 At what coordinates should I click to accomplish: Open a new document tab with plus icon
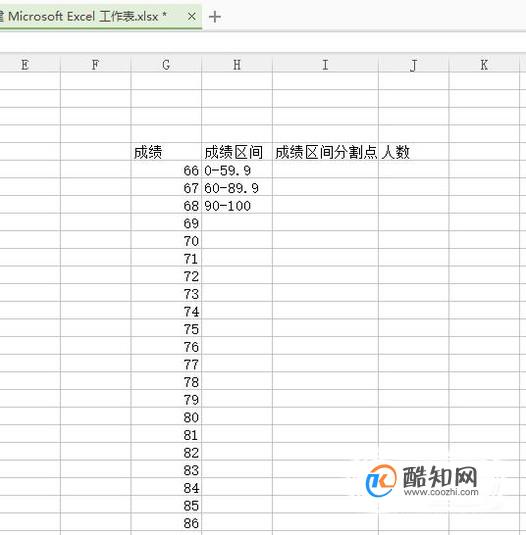tap(215, 16)
